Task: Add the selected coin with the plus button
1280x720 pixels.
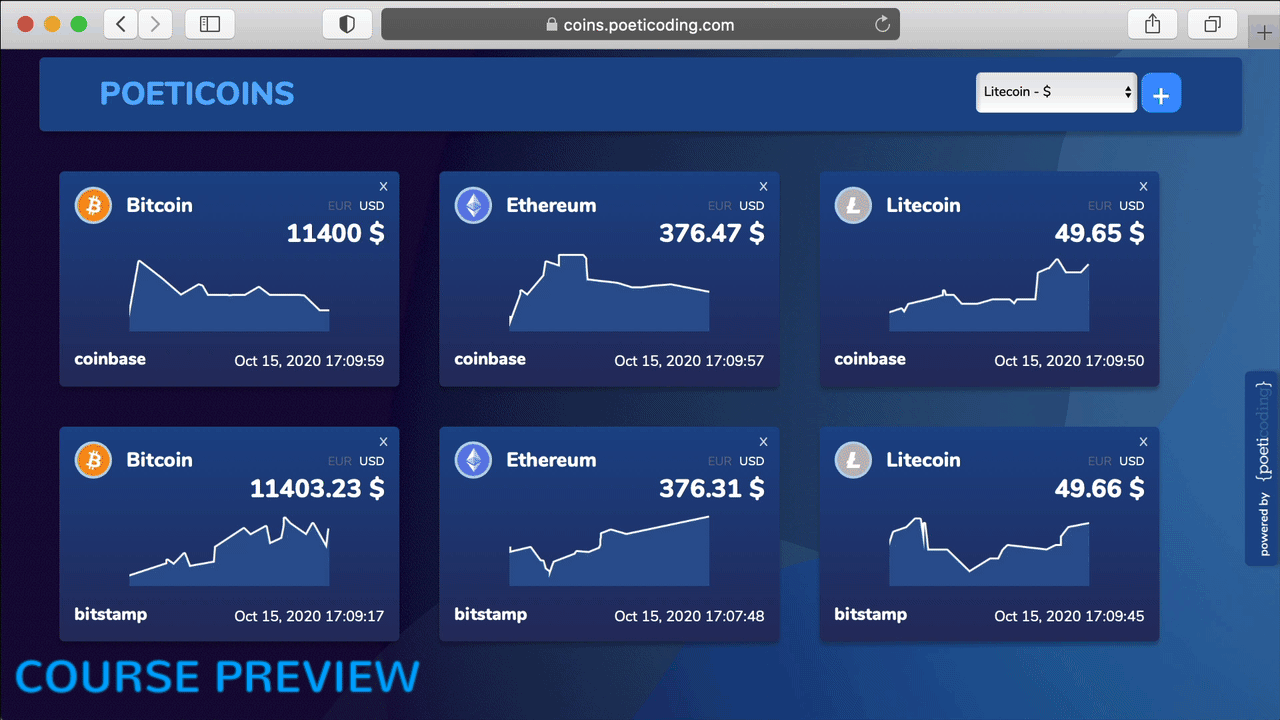Action: 1161,93
